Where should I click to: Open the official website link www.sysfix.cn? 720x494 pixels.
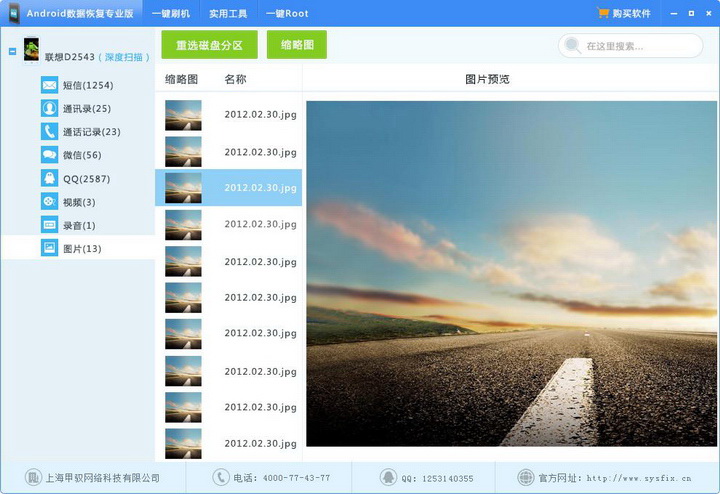pos(639,478)
